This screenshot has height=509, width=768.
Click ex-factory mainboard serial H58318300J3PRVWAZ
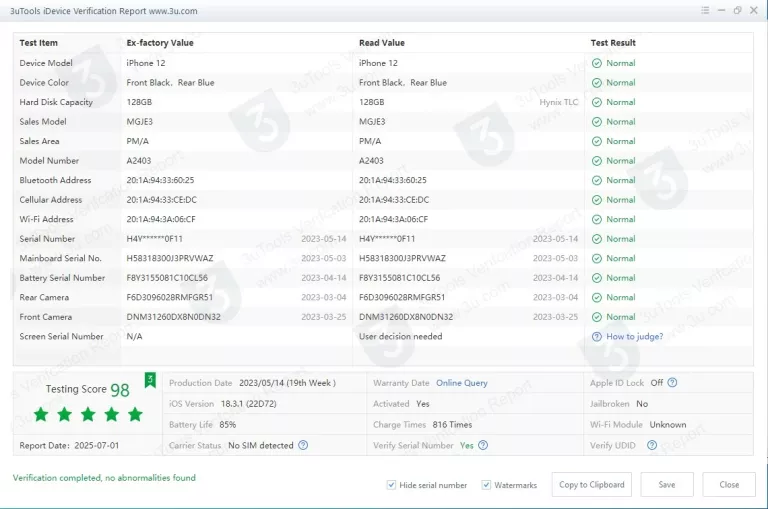coord(170,258)
